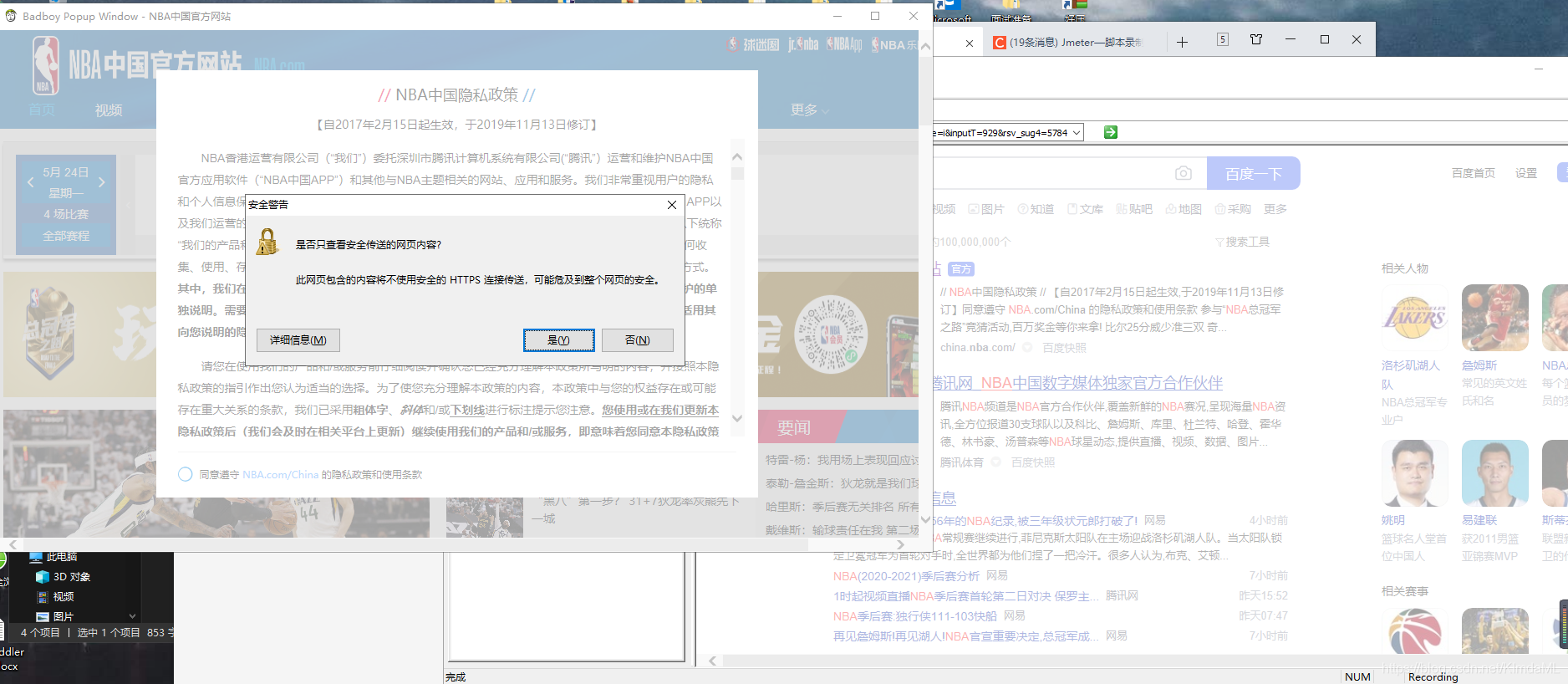Screen dimensions: 1568x684
Task: Select Baidu 地图 tab
Action: pyautogui.click(x=1184, y=209)
